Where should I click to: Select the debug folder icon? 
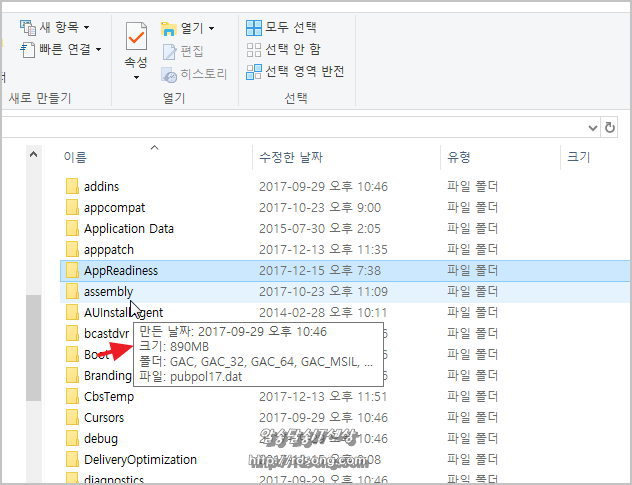[73, 438]
